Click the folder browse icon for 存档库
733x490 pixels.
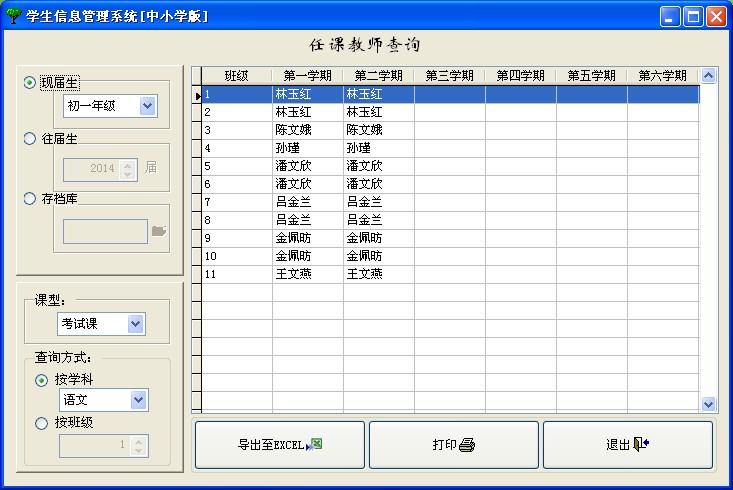(159, 231)
